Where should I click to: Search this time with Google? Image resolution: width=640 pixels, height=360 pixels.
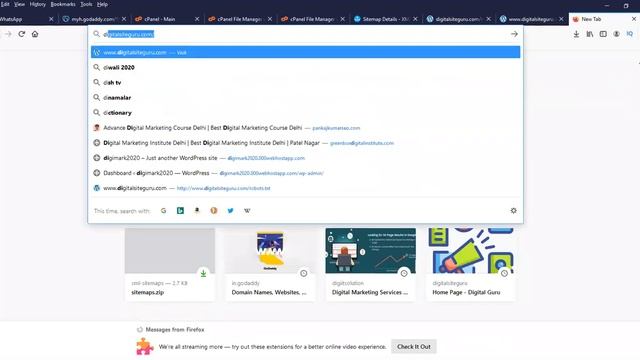pos(164,211)
